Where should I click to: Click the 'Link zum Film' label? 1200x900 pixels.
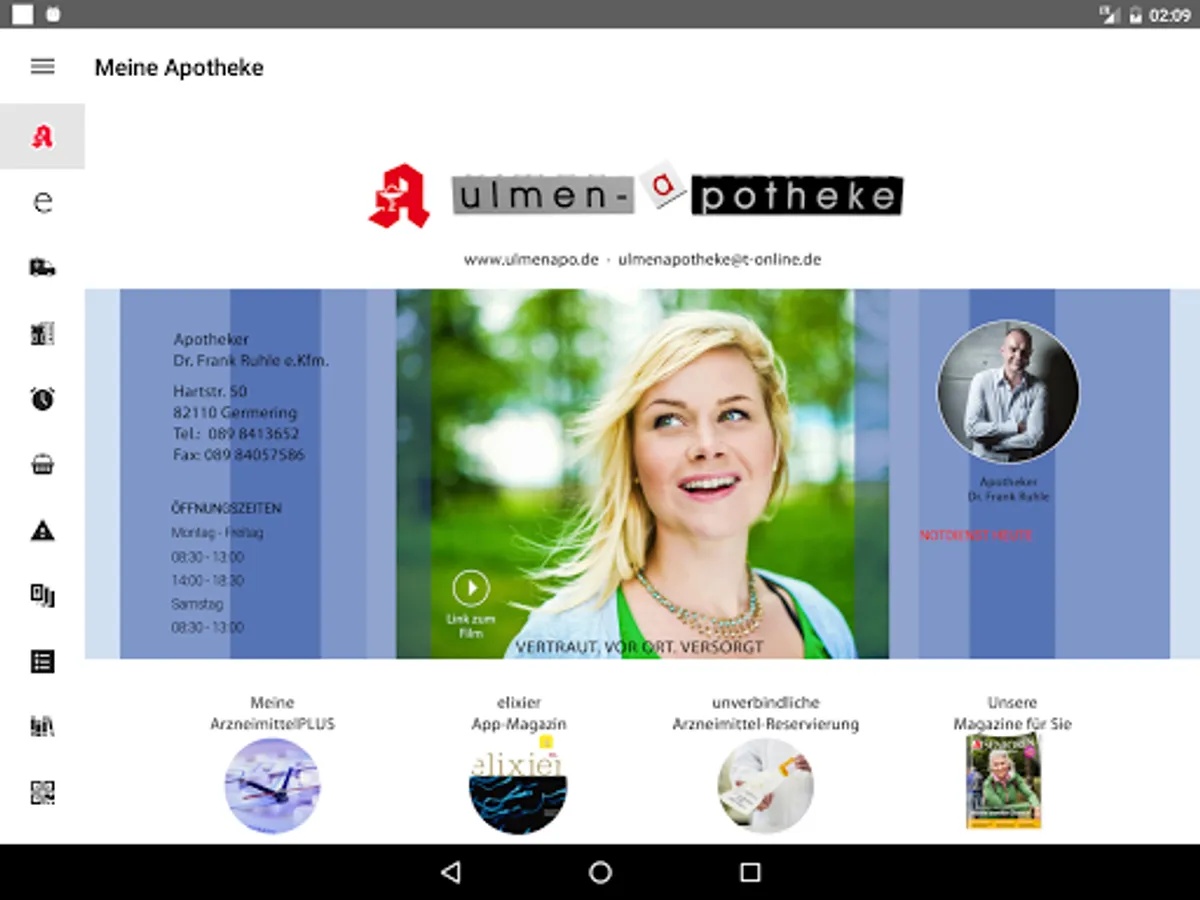[471, 626]
